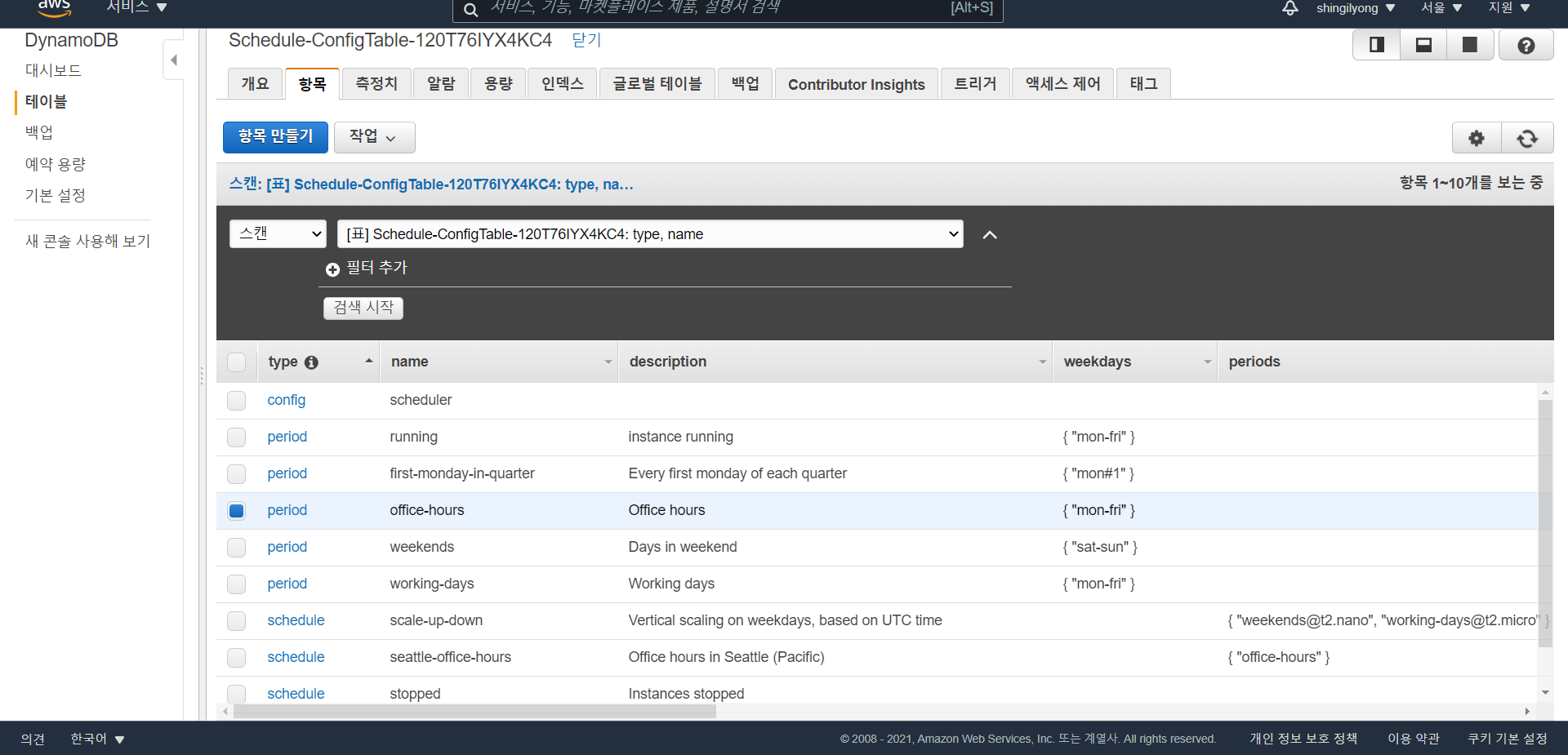Open 대시보드 in the sidebar
This screenshot has height=755, width=1568.
pos(53,70)
